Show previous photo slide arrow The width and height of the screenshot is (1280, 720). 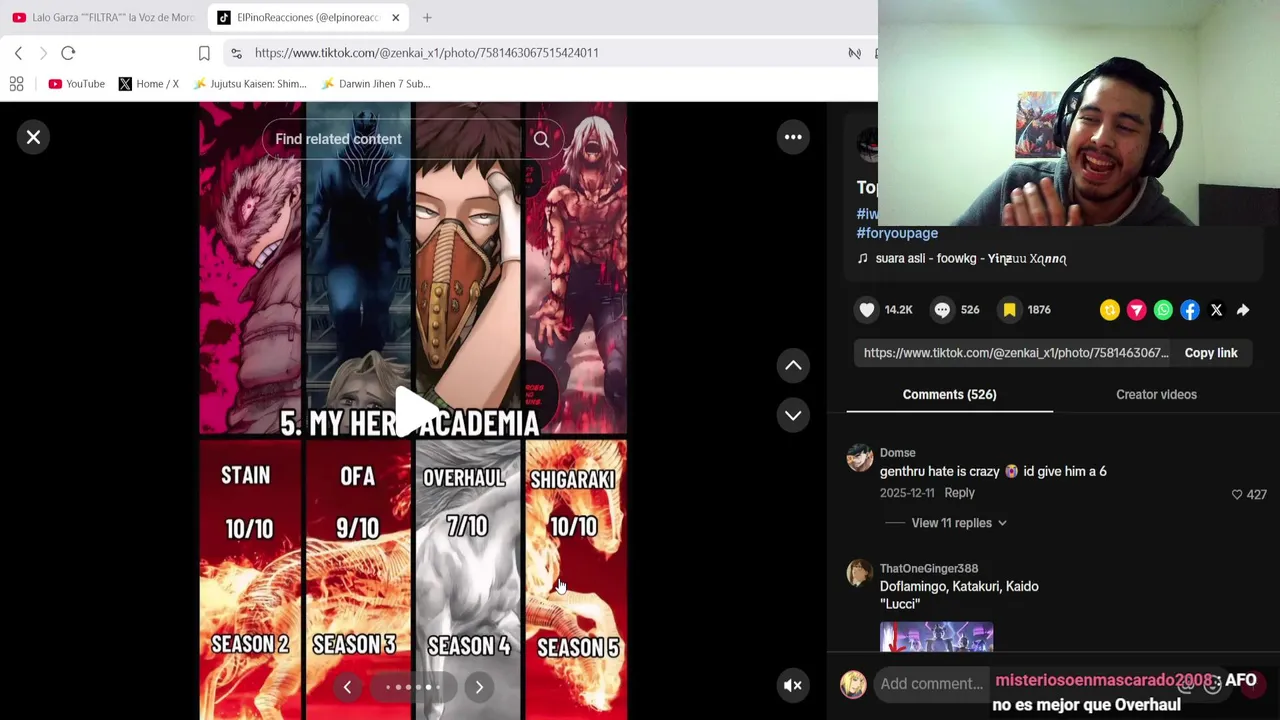(x=347, y=687)
